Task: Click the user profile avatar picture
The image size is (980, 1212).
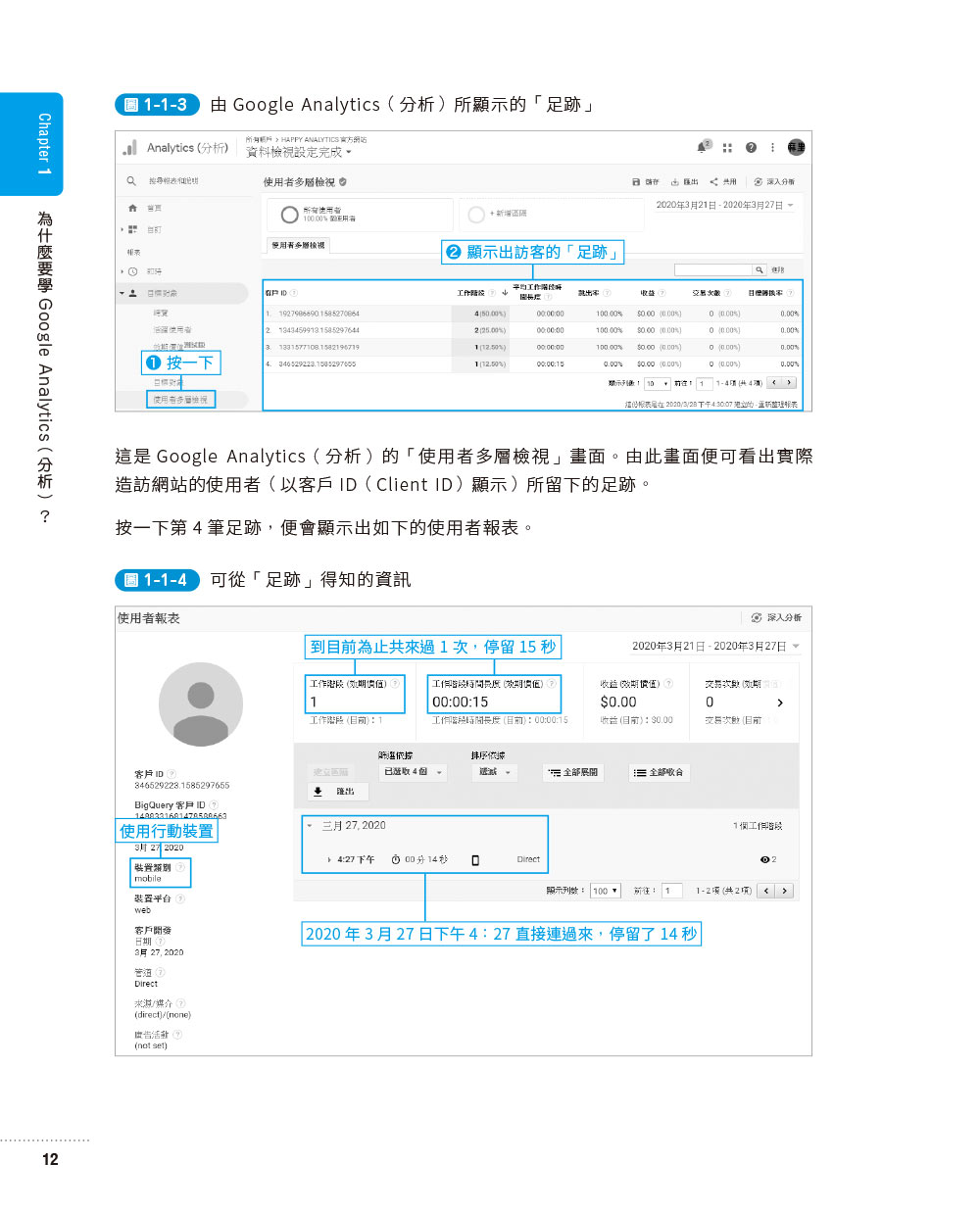Action: click(201, 704)
